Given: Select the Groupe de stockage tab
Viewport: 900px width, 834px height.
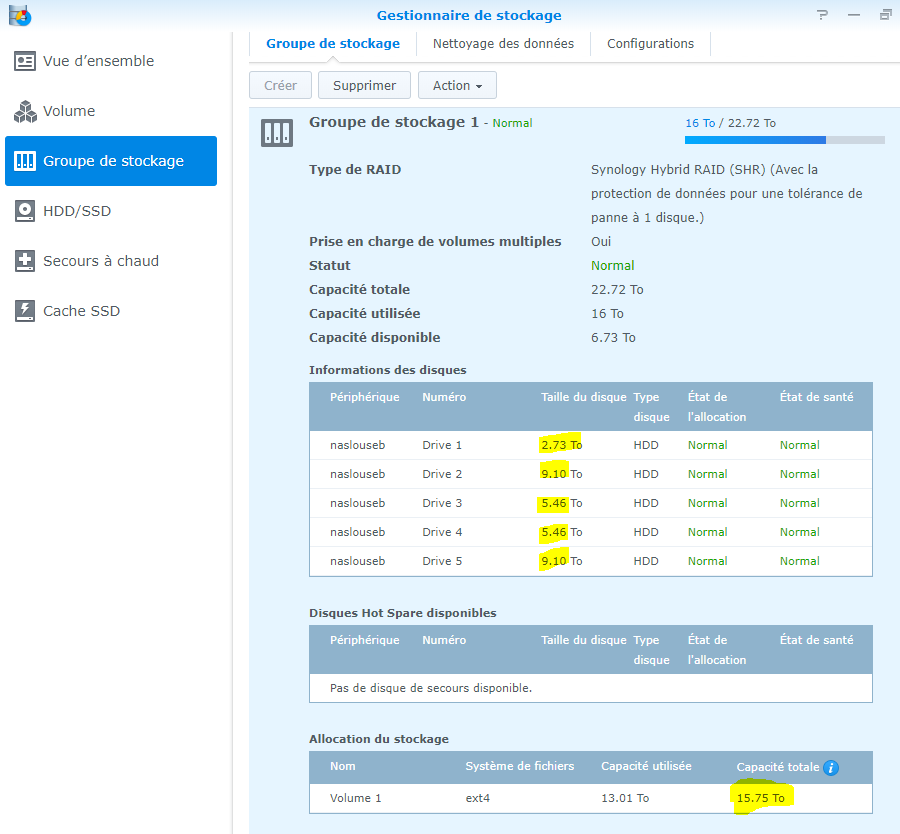Looking at the screenshot, I should tap(333, 44).
